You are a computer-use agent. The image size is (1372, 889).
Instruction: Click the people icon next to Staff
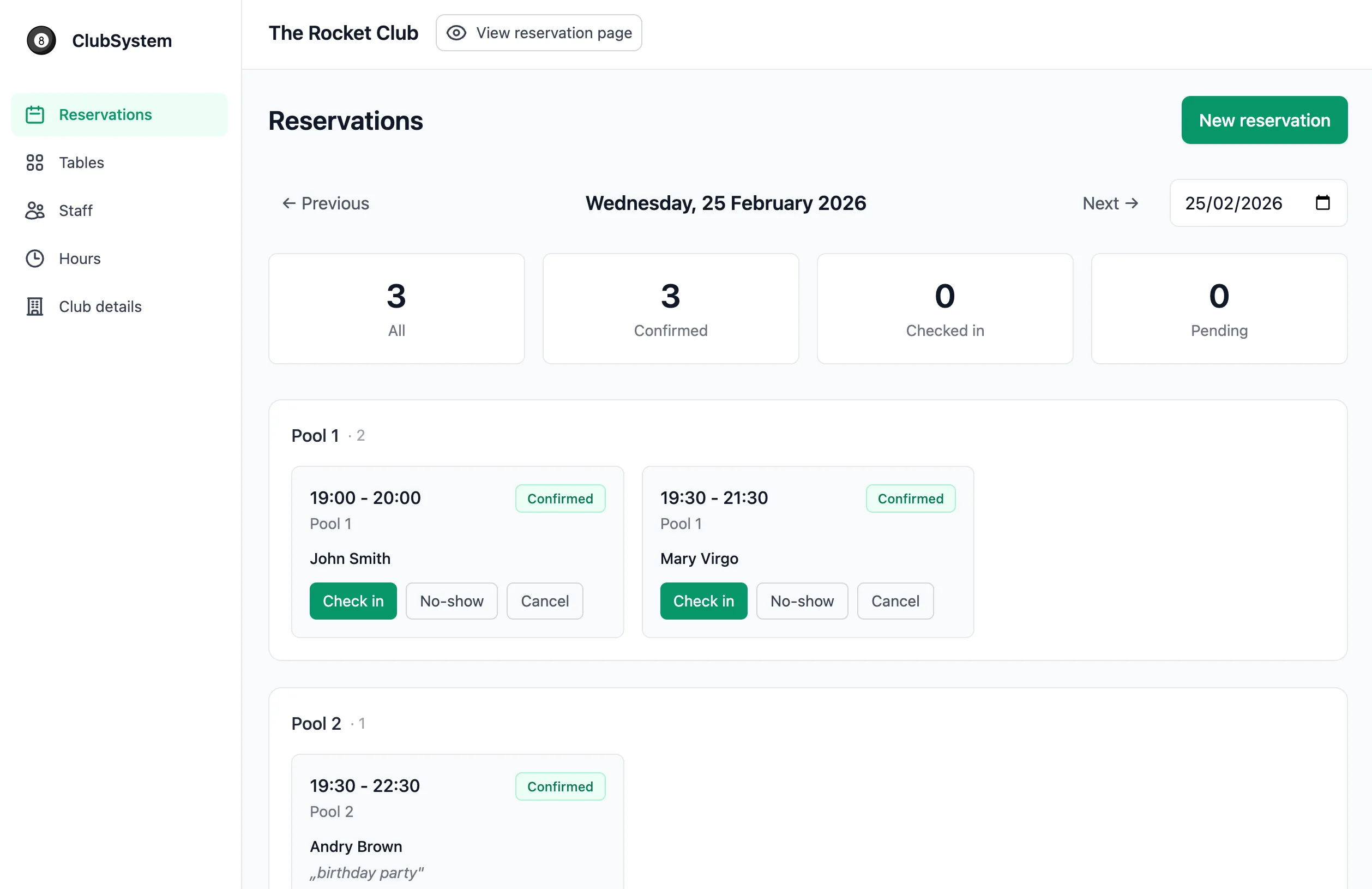35,211
